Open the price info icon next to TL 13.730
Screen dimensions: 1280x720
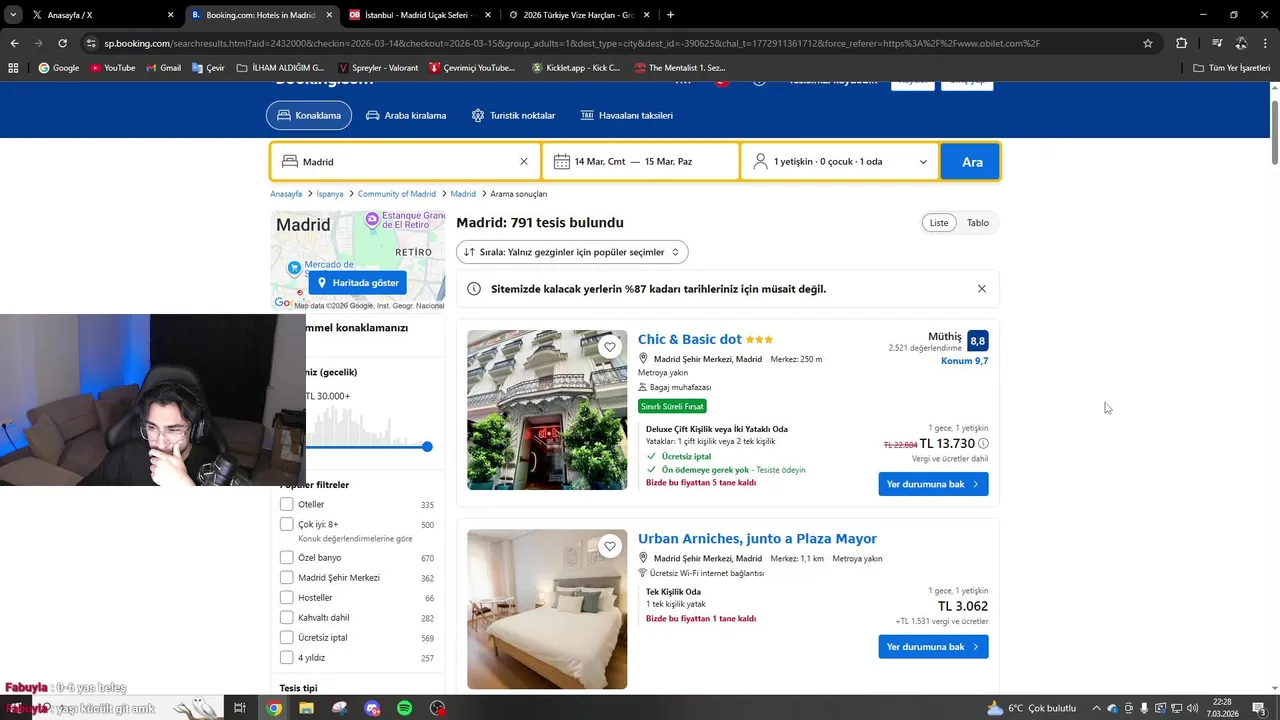[x=983, y=444]
